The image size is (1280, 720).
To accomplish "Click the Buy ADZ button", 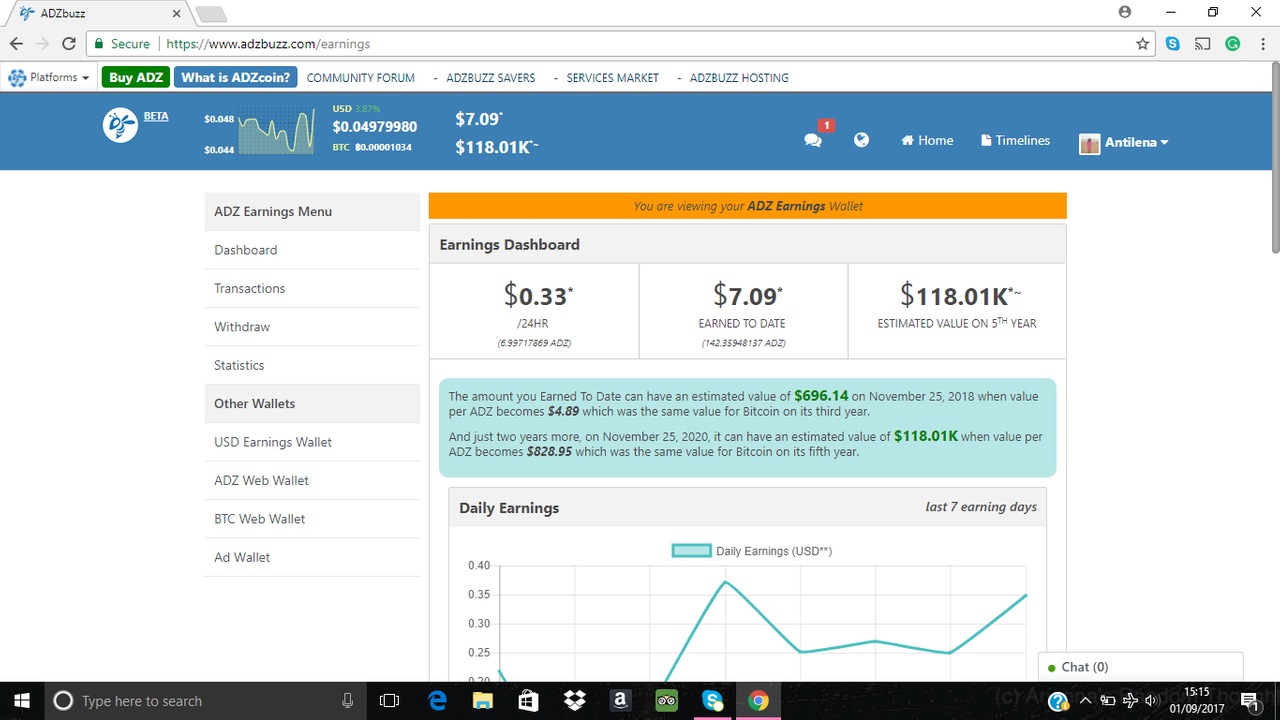I will [x=136, y=77].
